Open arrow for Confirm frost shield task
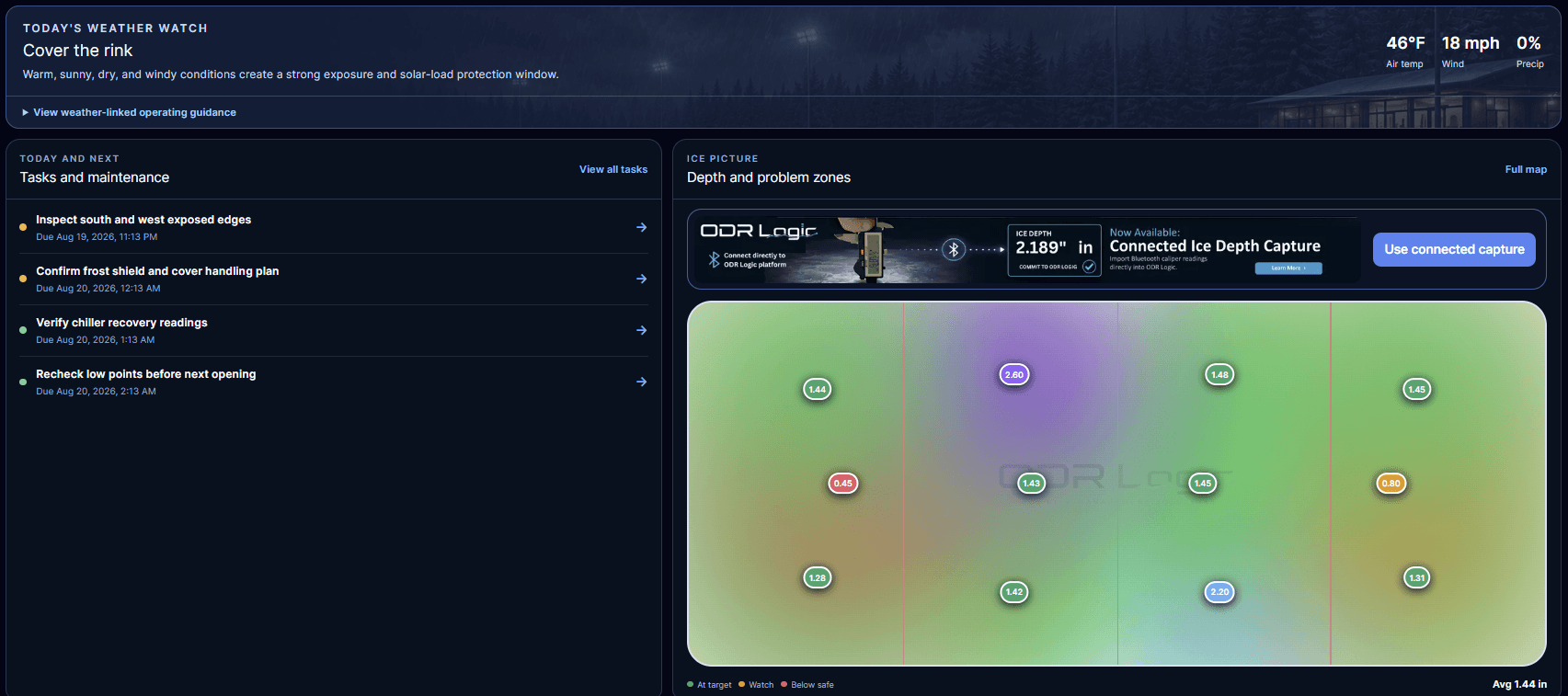 click(641, 279)
